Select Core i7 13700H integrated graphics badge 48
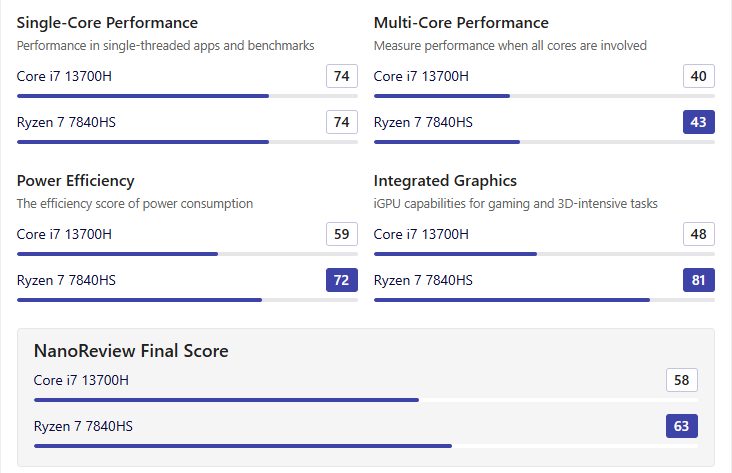 [x=698, y=234]
